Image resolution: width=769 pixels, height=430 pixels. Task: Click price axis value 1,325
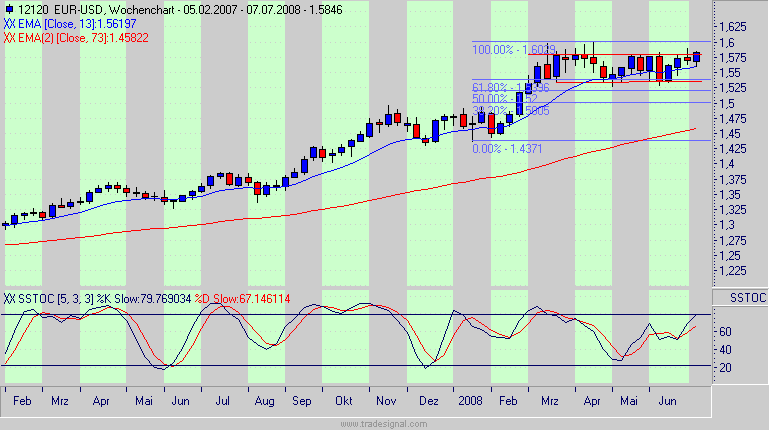733,210
